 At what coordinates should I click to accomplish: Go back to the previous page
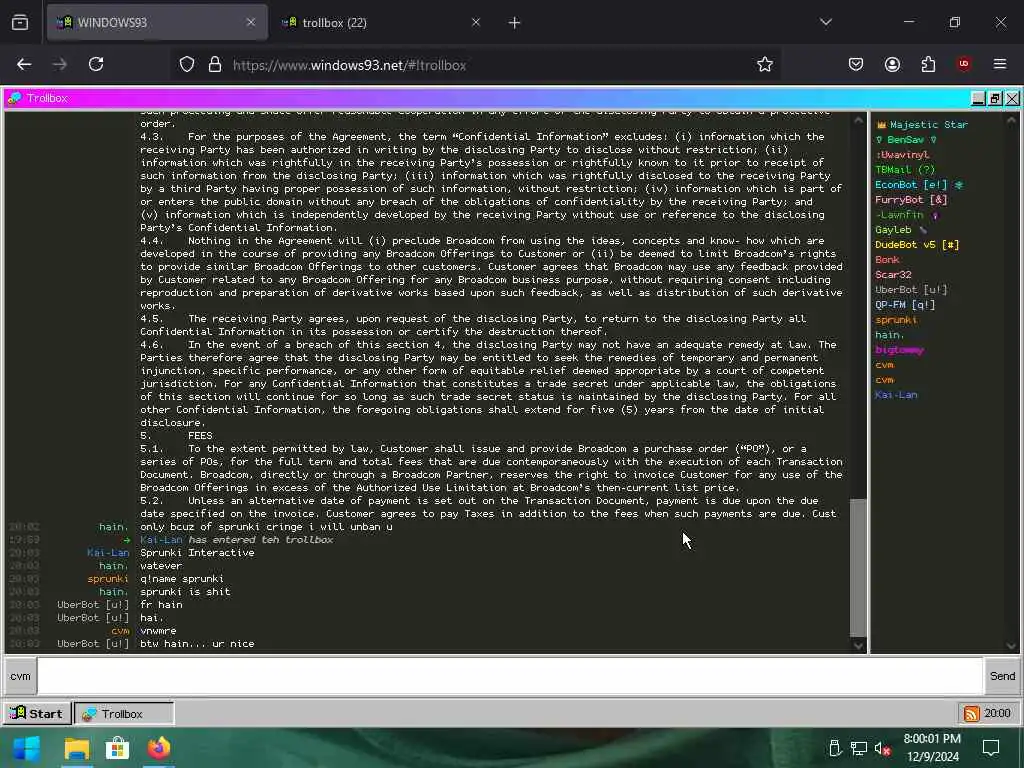24,64
